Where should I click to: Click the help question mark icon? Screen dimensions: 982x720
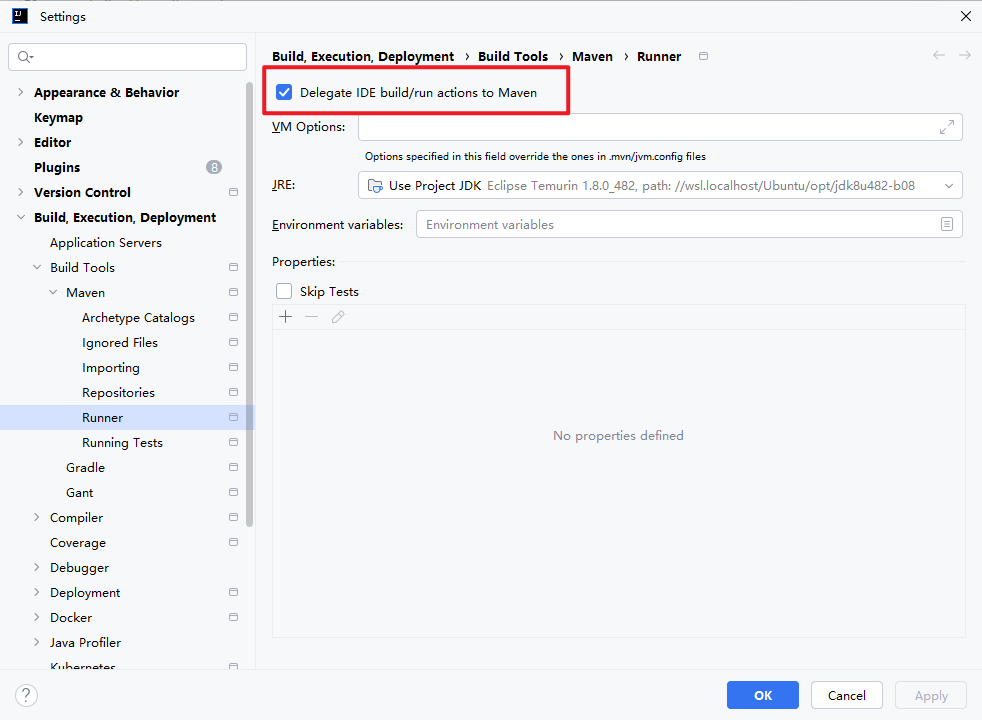(x=27, y=695)
